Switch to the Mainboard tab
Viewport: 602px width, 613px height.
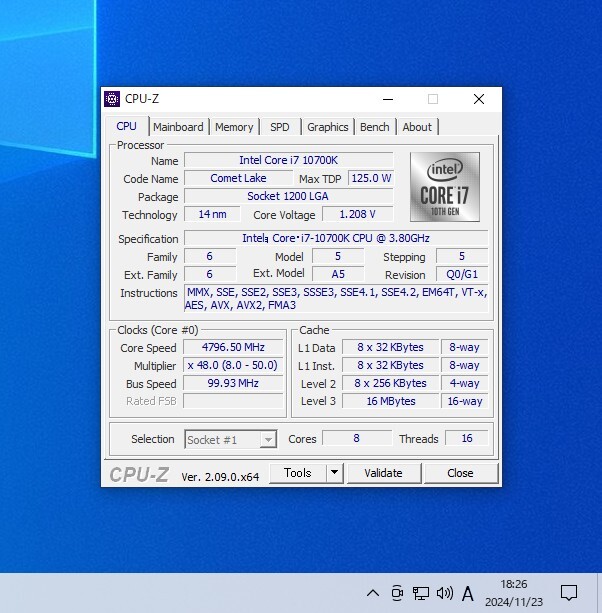click(178, 127)
